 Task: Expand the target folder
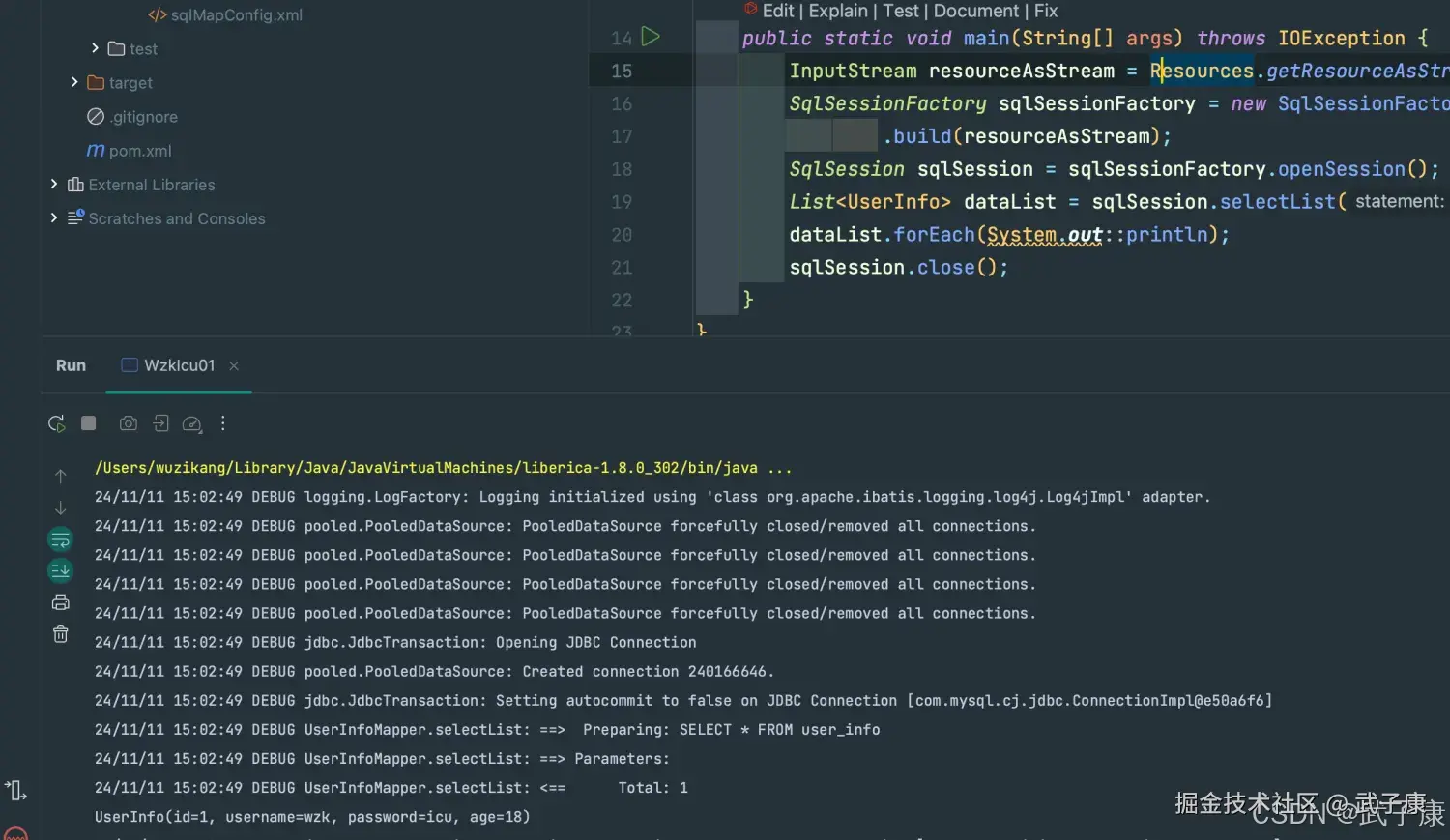74,82
